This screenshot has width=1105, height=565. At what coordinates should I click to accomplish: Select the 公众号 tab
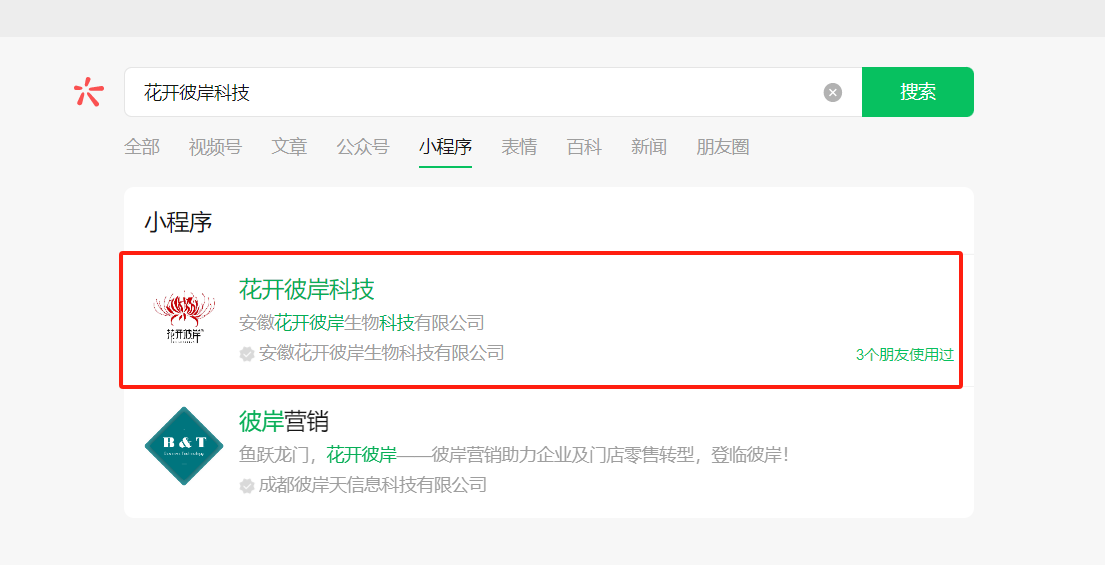click(362, 147)
